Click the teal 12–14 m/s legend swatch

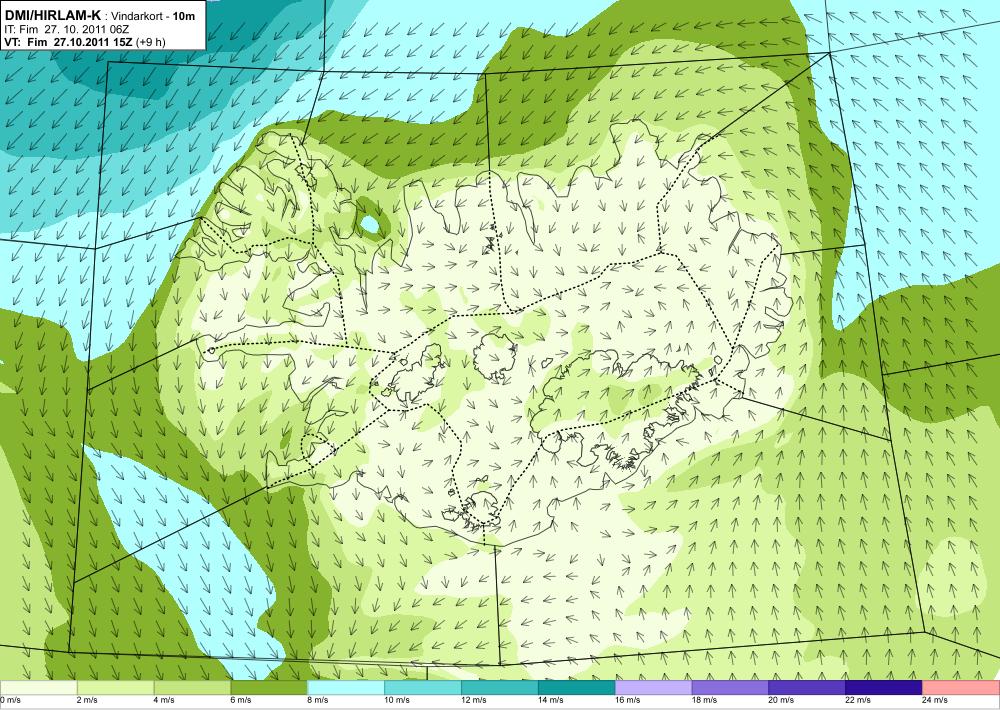(x=500, y=688)
